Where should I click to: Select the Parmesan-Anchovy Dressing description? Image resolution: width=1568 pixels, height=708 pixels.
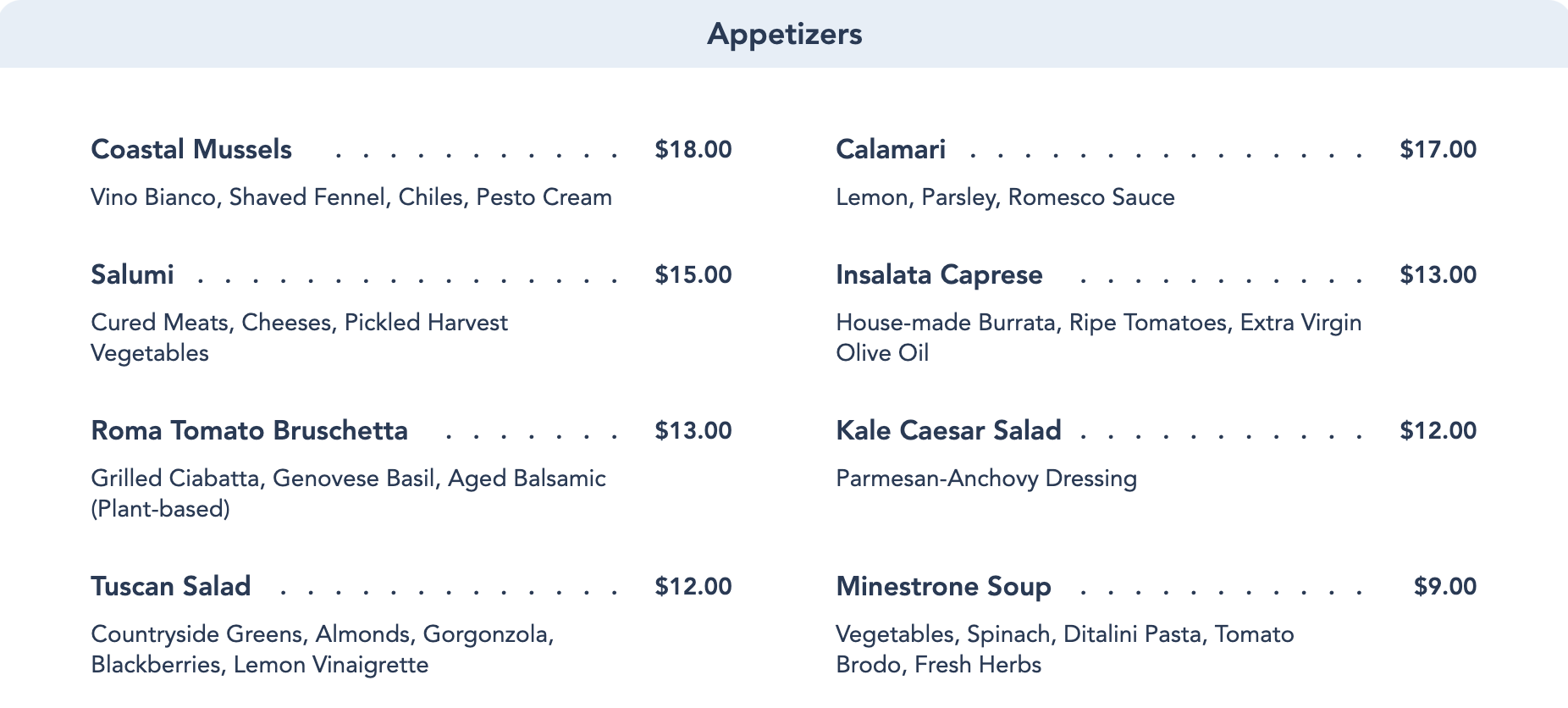pyautogui.click(x=986, y=478)
